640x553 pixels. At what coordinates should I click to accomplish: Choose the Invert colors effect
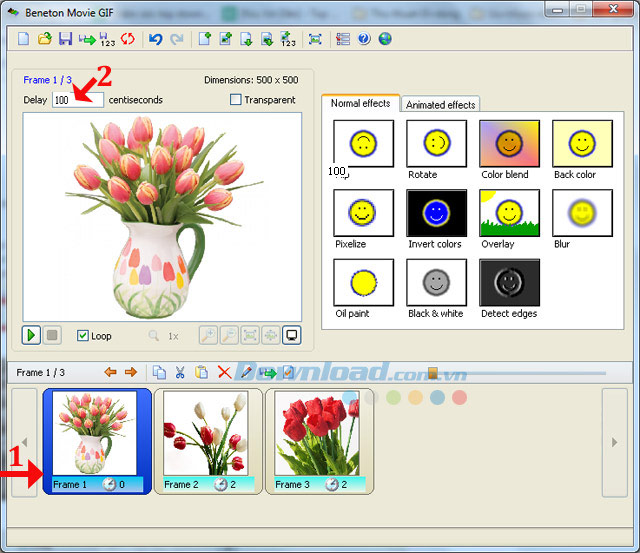tap(435, 213)
